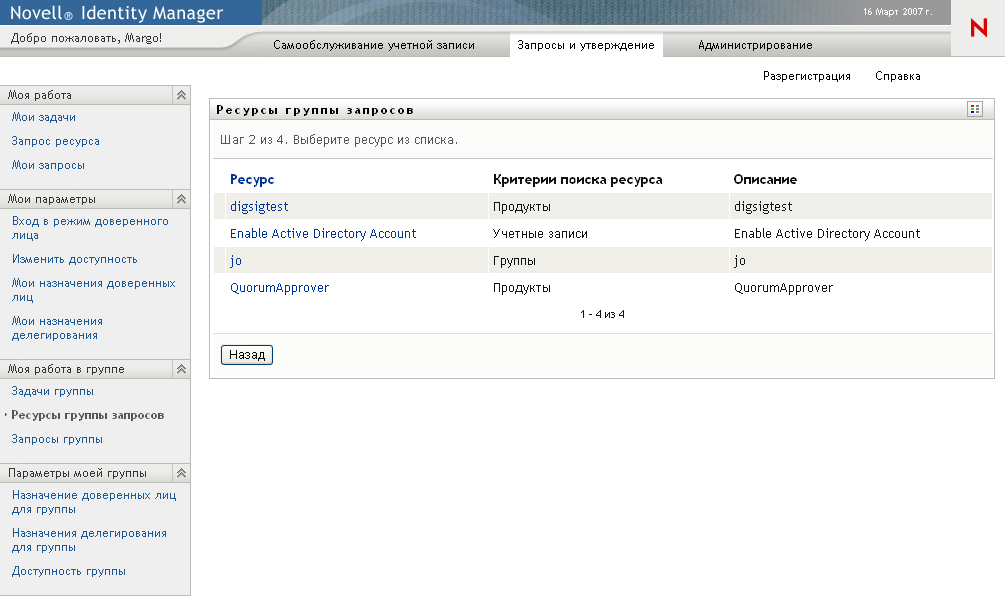The height and width of the screenshot is (598, 1005).
Task: Open the portlet display options icon
Action: 974,108
